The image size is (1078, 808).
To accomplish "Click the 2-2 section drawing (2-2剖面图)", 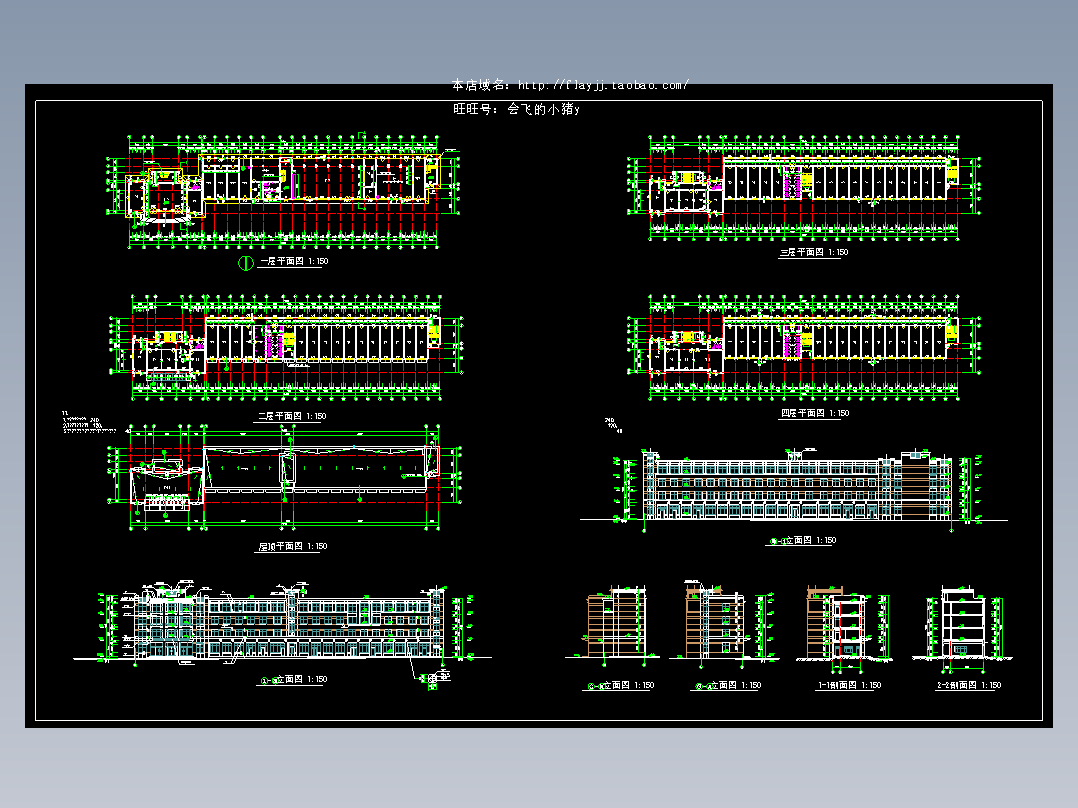I will pos(962,629).
